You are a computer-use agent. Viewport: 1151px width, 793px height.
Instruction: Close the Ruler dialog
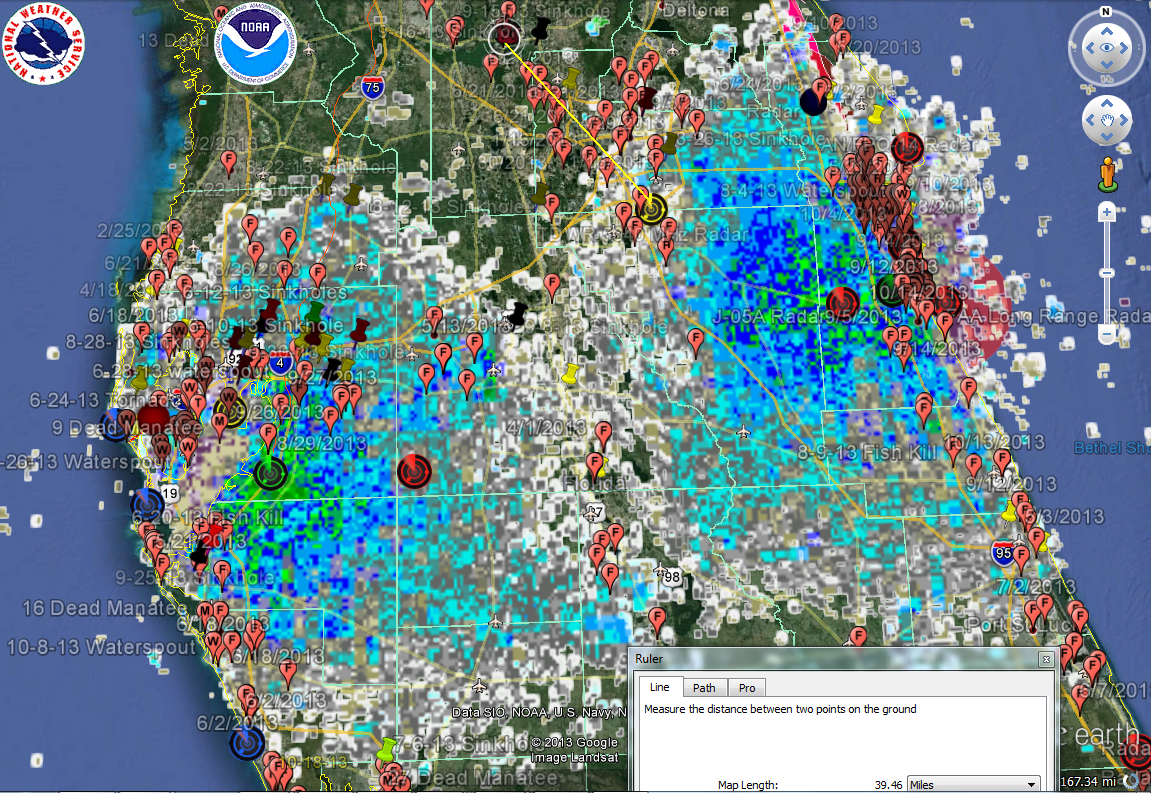[1045, 660]
